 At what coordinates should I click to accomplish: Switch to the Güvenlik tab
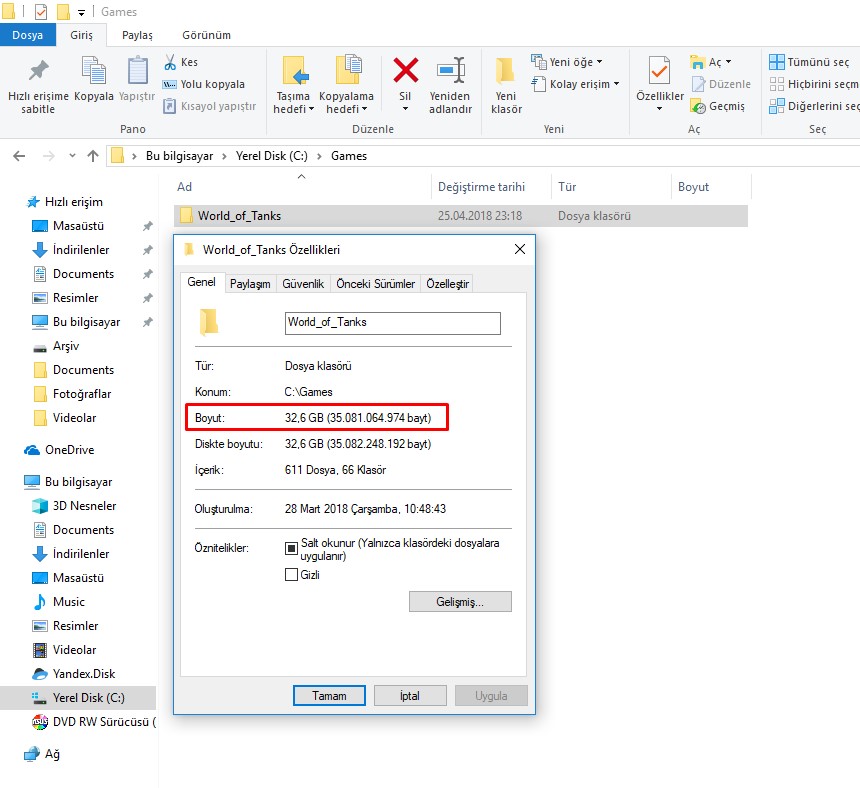303,284
